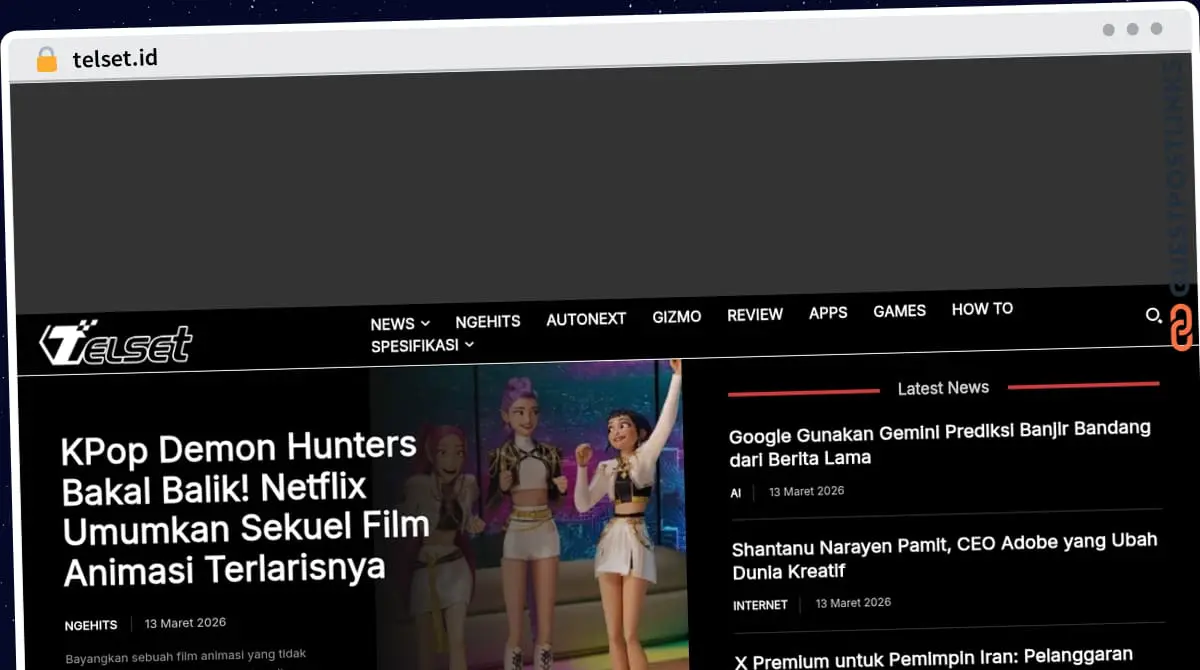The image size is (1200, 670).
Task: Open search with the magnifier icon
Action: point(1152,316)
